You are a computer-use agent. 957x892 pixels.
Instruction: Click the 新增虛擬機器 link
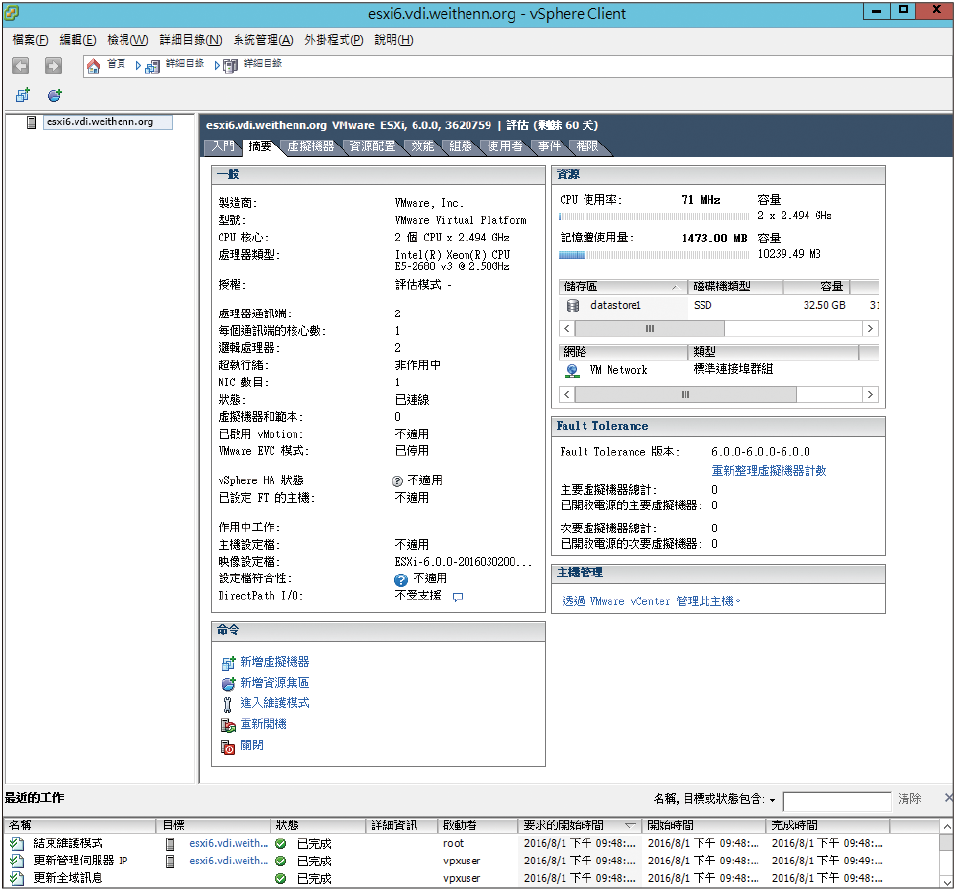point(275,663)
